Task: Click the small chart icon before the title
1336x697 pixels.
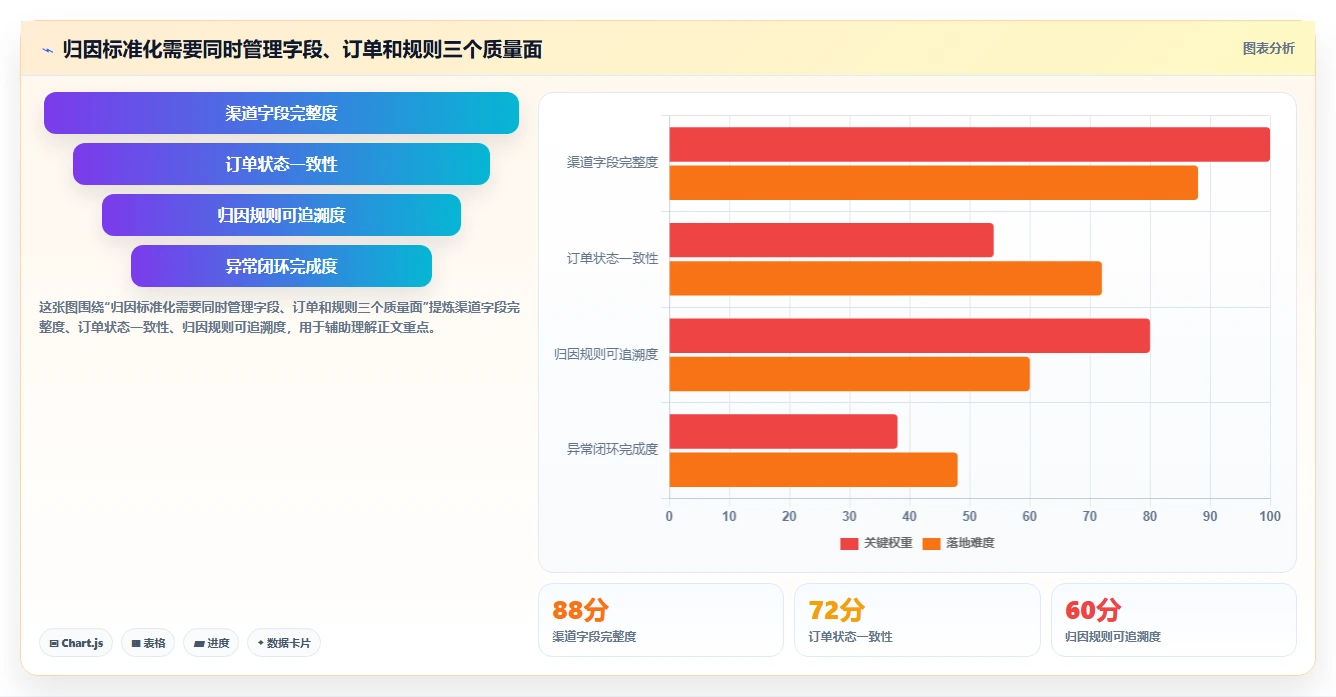Action: [47, 50]
